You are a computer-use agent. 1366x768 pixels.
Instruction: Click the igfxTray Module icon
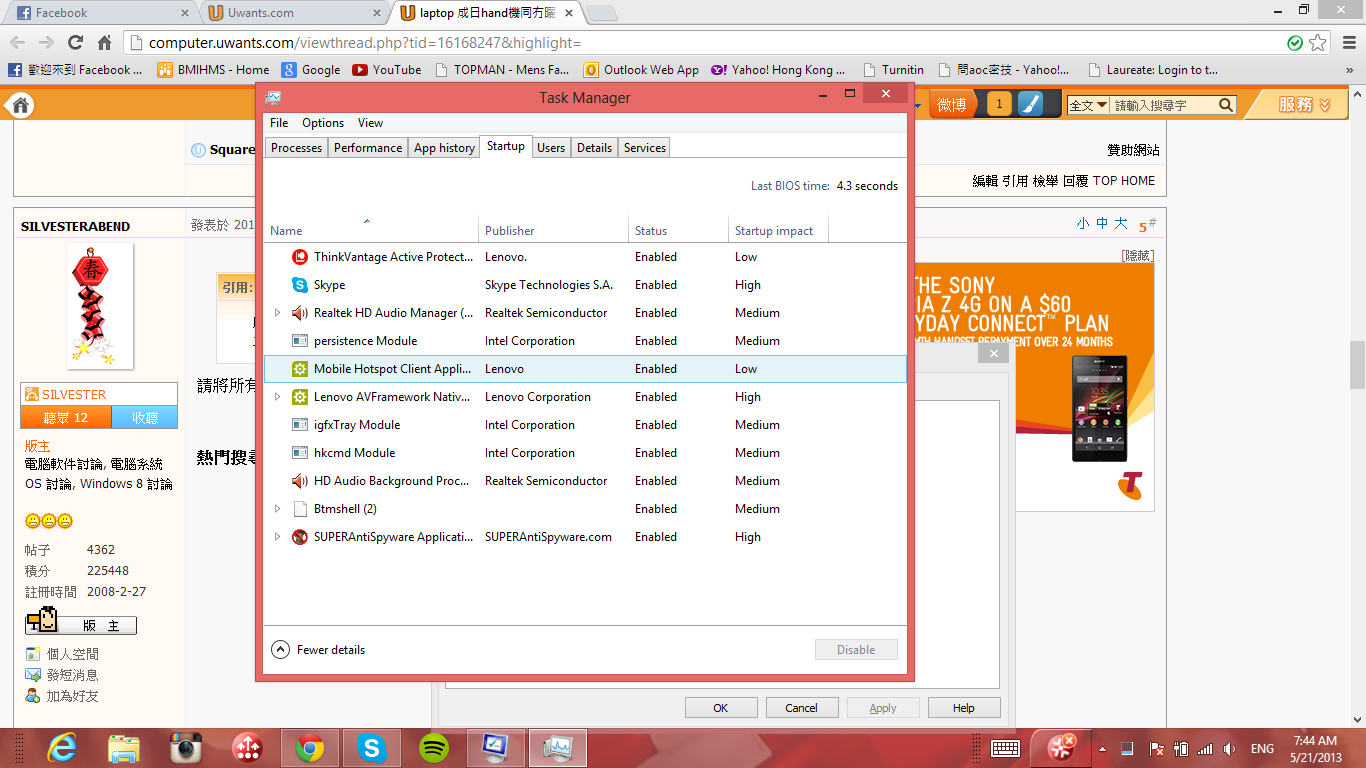299,425
